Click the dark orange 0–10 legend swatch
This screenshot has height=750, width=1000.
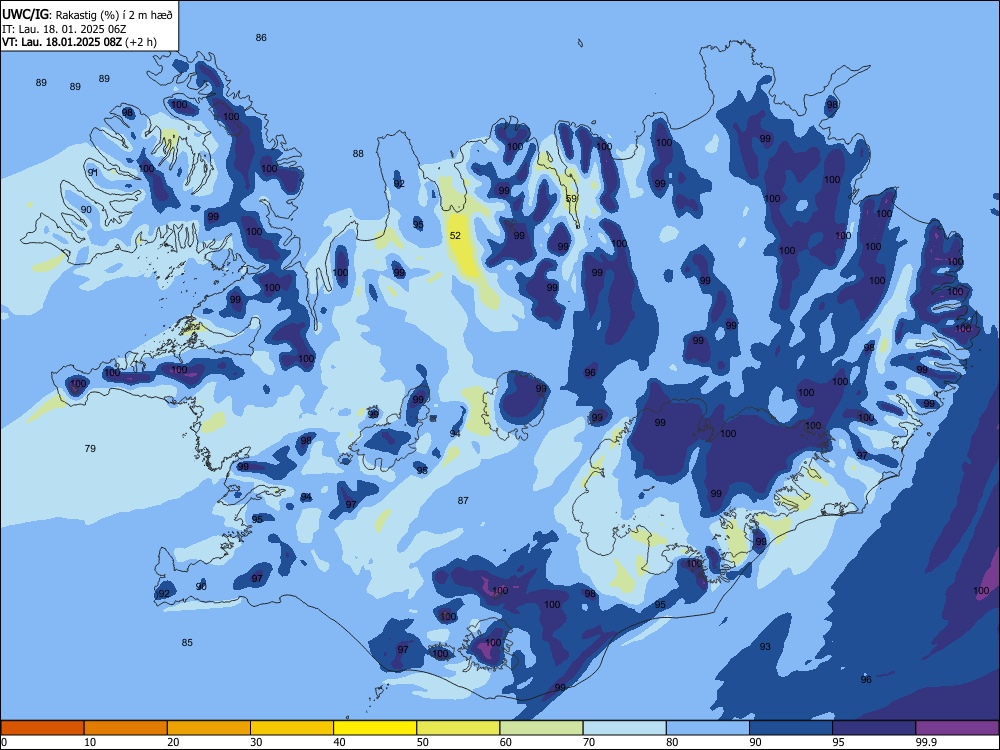click(x=42, y=728)
